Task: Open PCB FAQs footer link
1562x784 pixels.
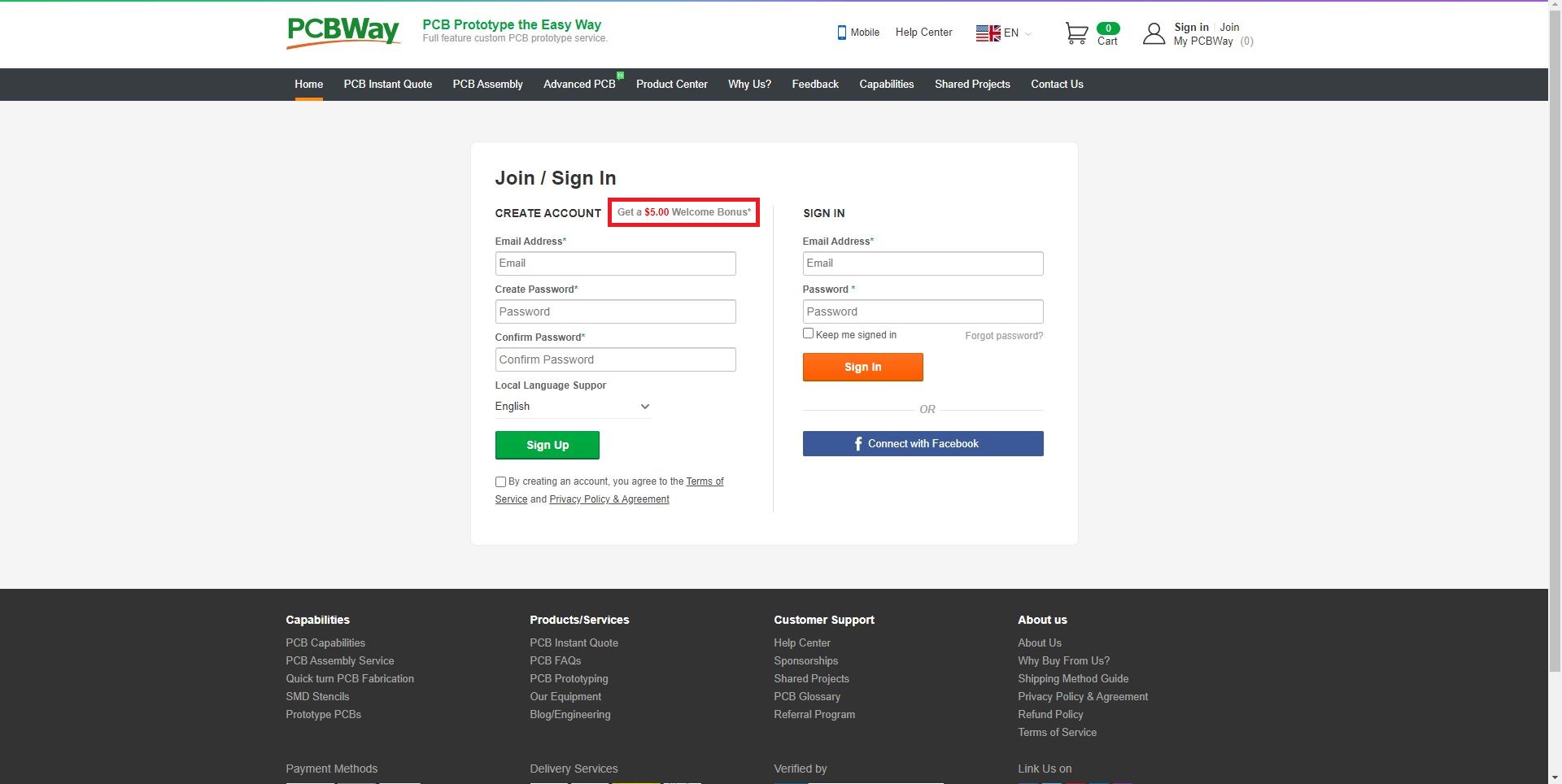Action: coord(555,661)
